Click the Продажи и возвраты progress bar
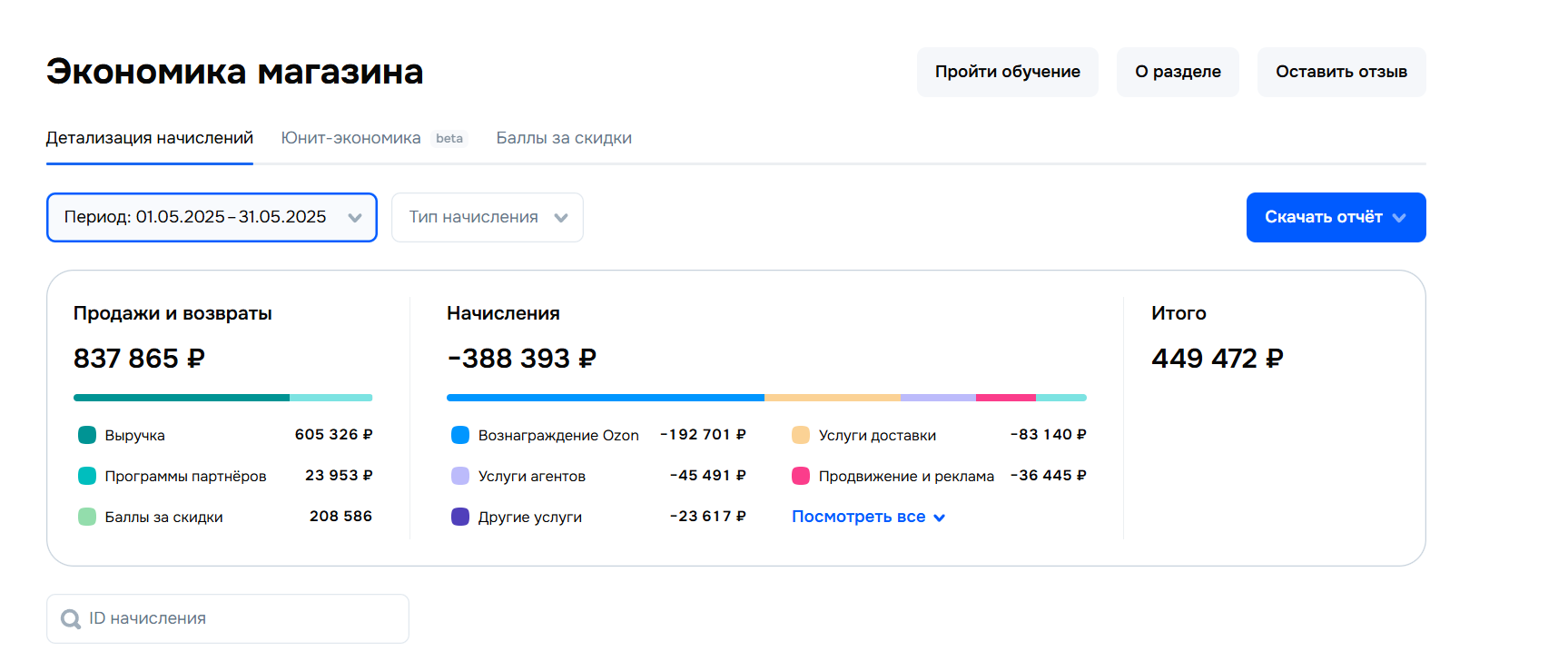The image size is (1568, 661). pos(223,398)
